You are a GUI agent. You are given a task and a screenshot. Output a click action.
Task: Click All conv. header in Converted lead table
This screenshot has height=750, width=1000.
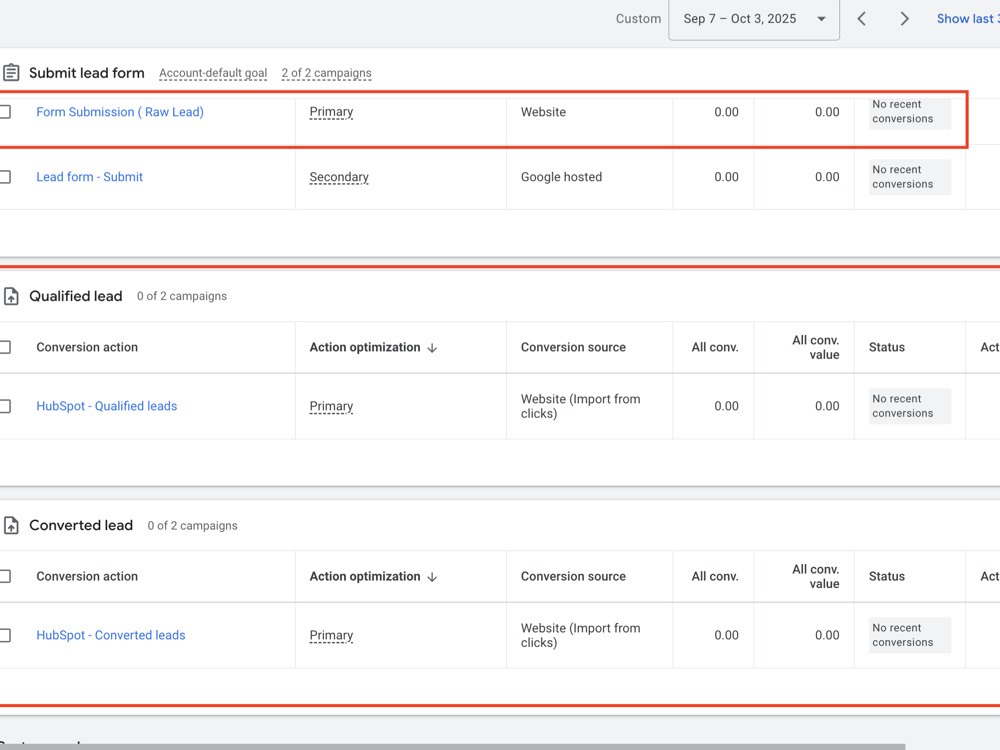tap(715, 577)
